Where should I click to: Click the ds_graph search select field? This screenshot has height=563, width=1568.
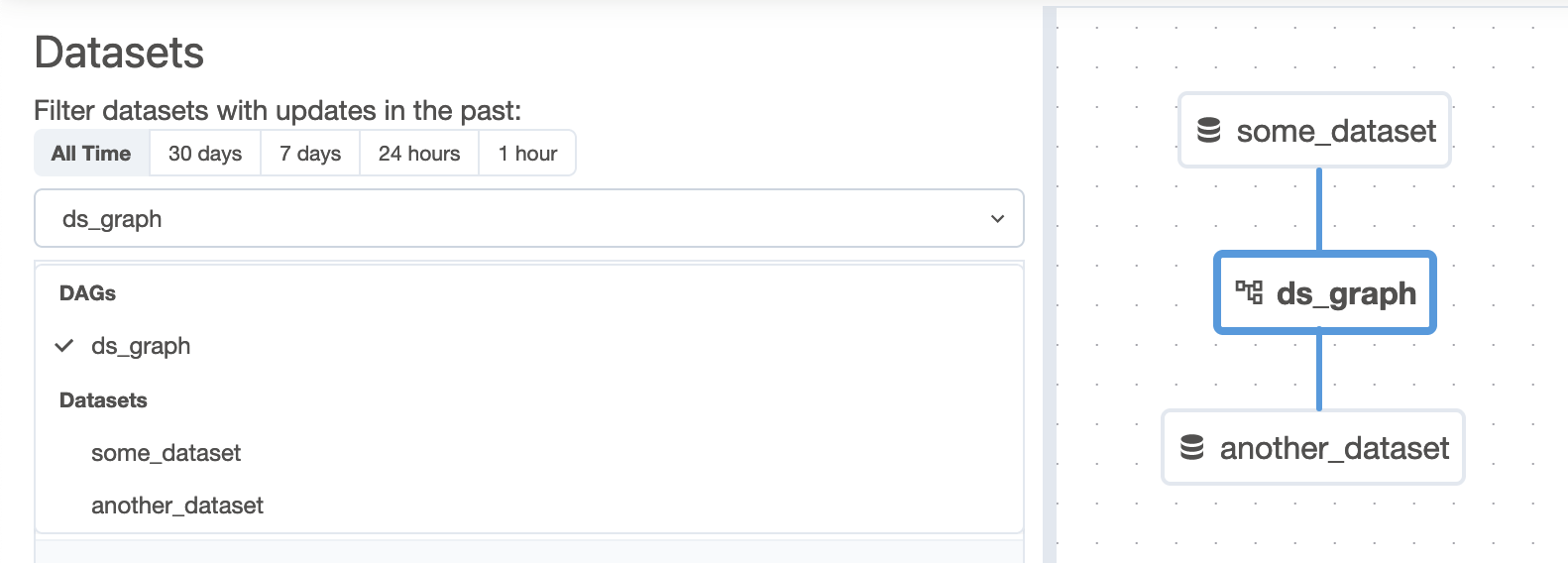496,219
